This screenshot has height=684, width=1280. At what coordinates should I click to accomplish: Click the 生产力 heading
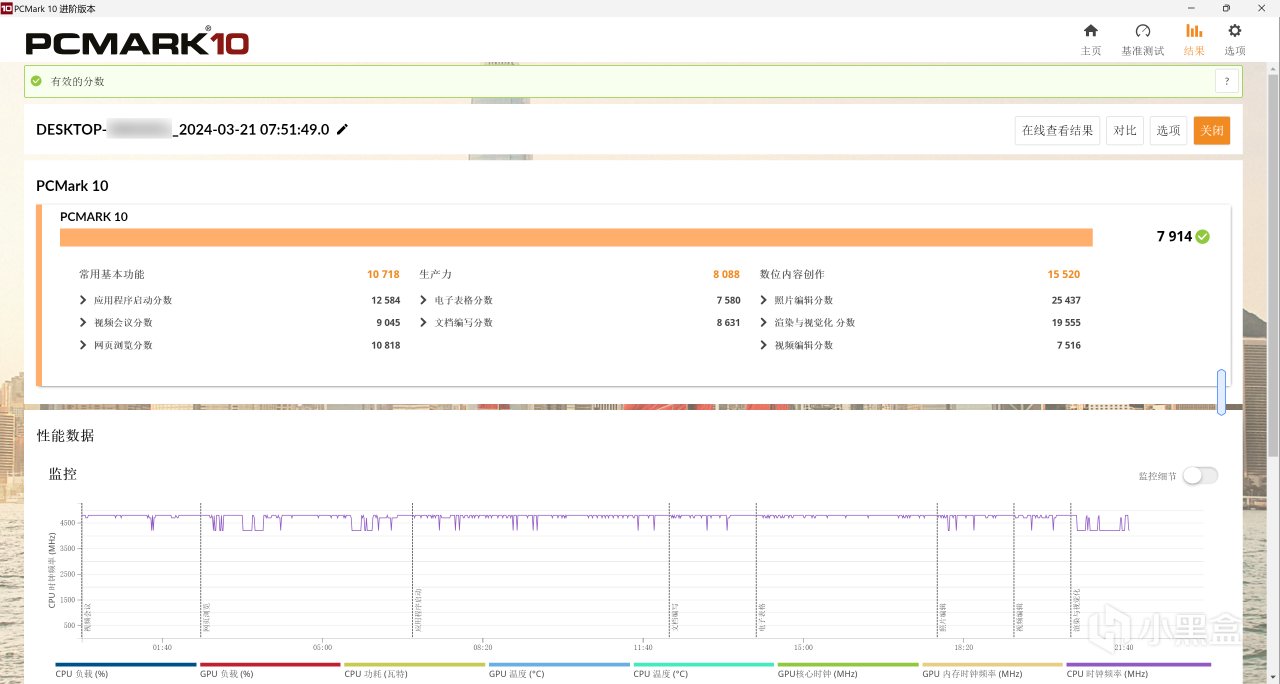click(x=436, y=274)
